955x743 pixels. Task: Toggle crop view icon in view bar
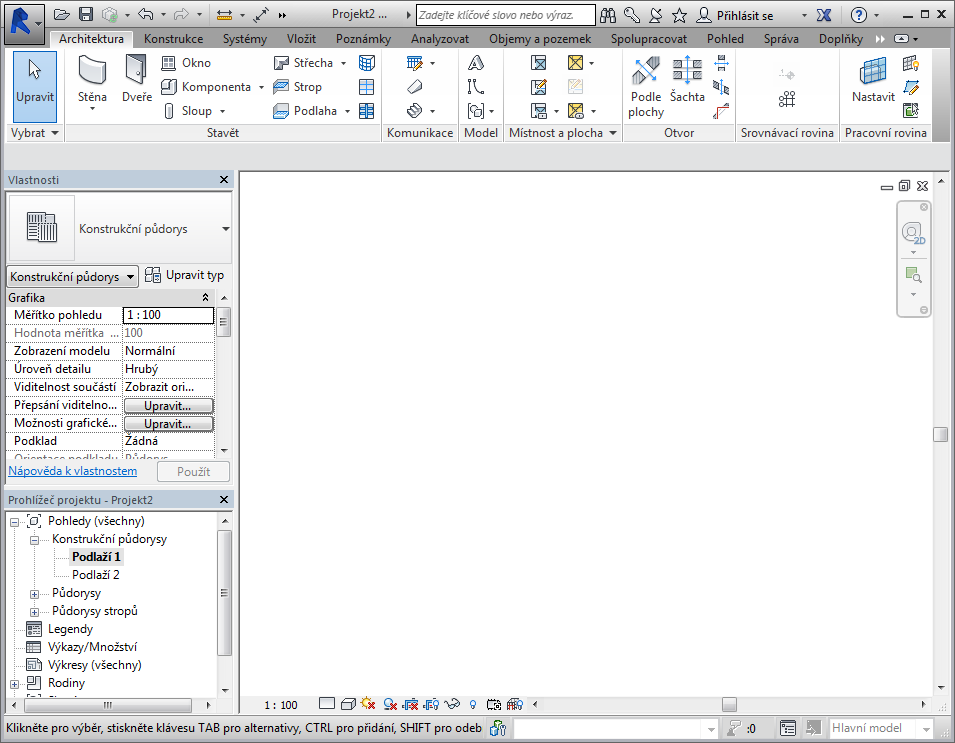tap(411, 705)
